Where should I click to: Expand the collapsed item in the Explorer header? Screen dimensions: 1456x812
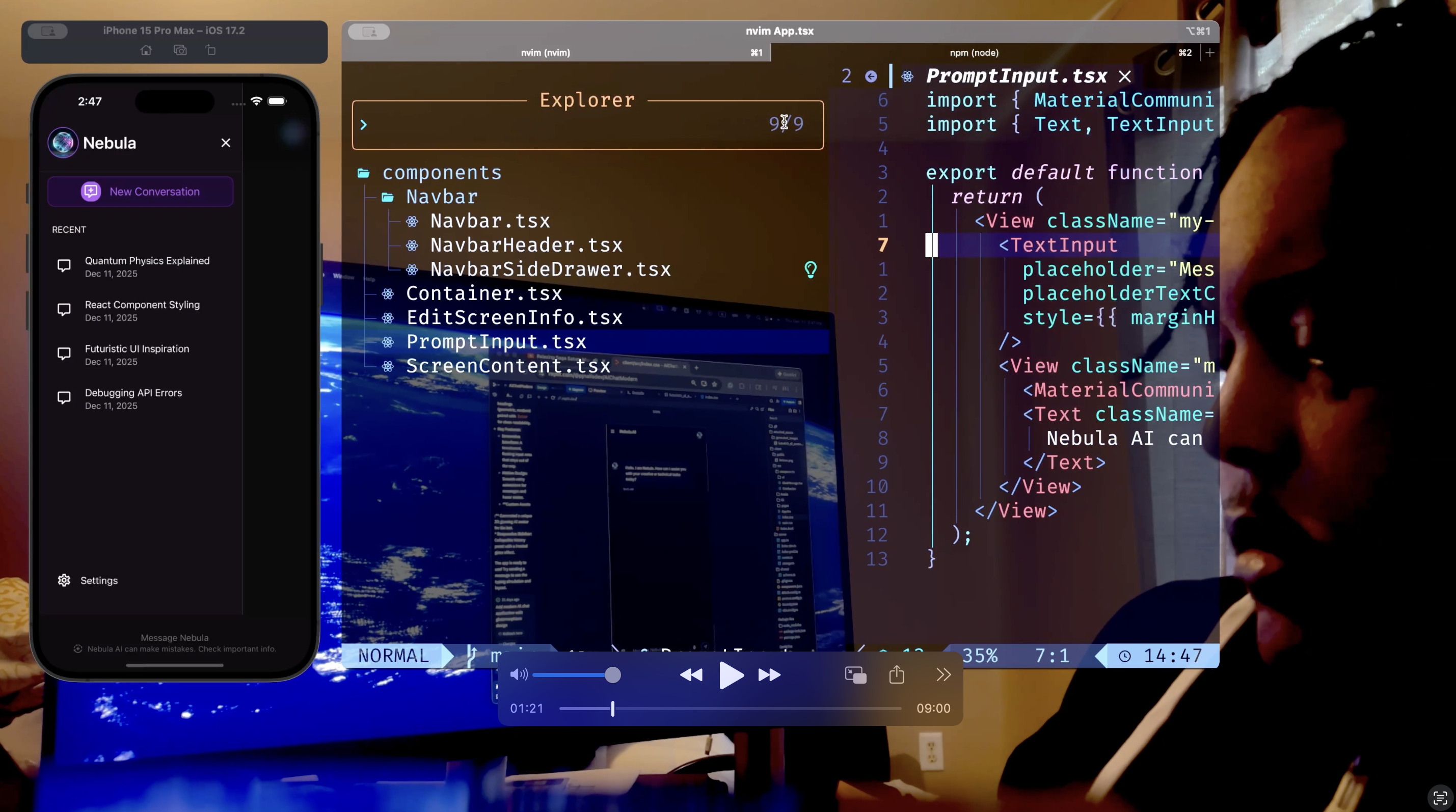[364, 124]
